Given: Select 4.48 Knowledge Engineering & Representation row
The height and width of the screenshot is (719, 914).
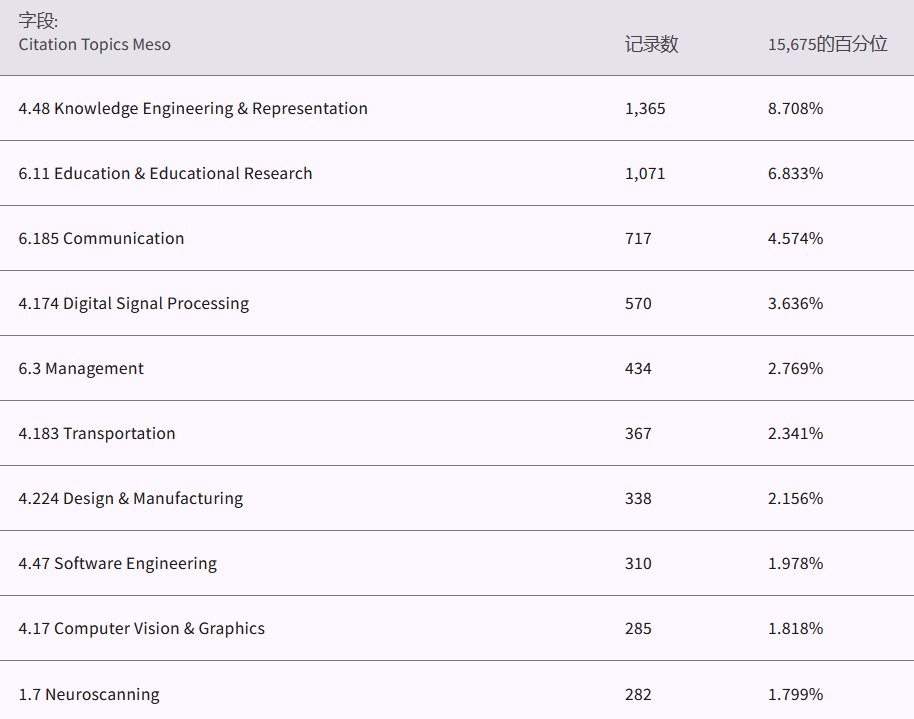Looking at the screenshot, I should (x=193, y=108).
